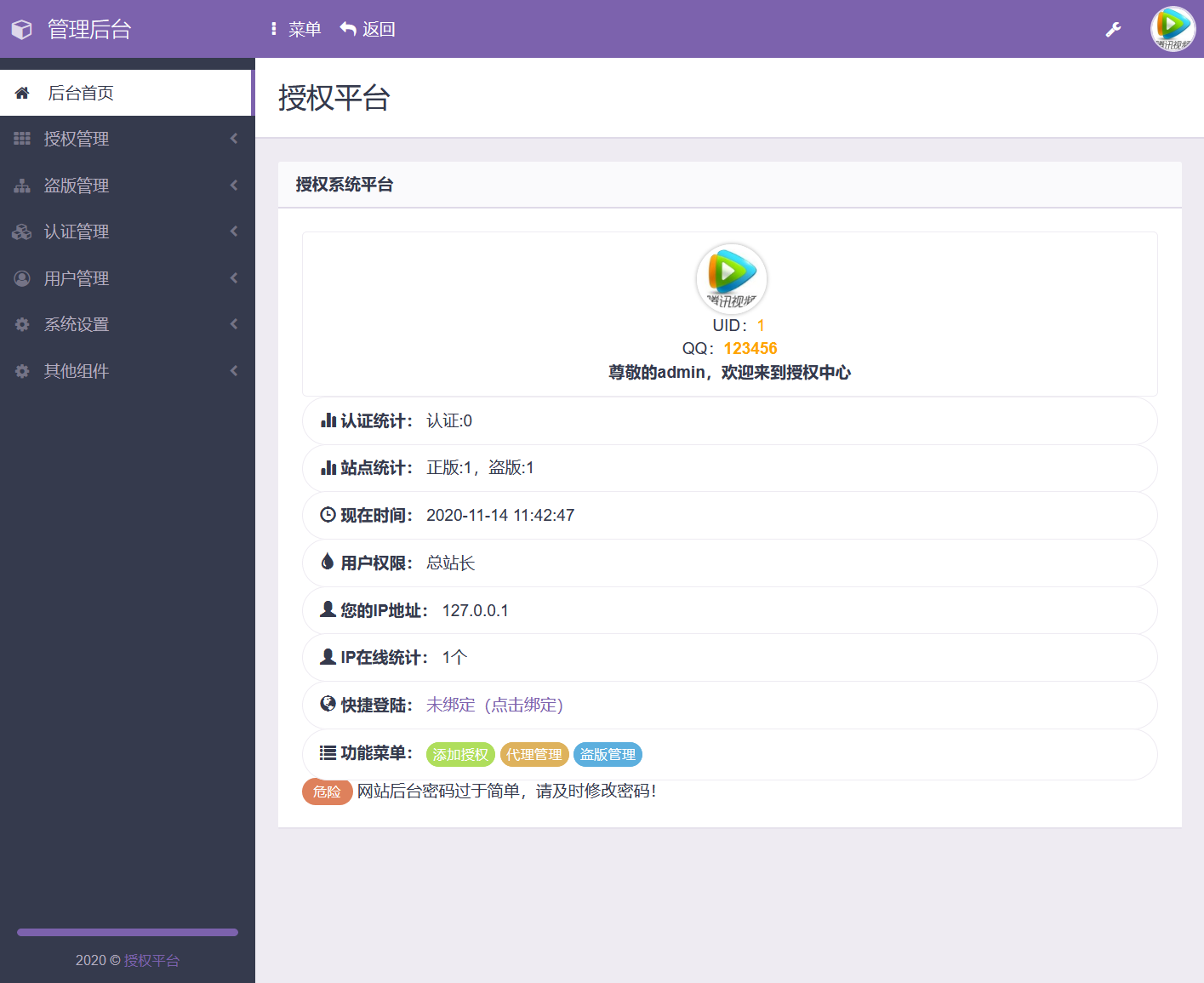Click the droplet icon in 用户权限 row
Viewport: 1204px width, 983px height.
(x=328, y=562)
